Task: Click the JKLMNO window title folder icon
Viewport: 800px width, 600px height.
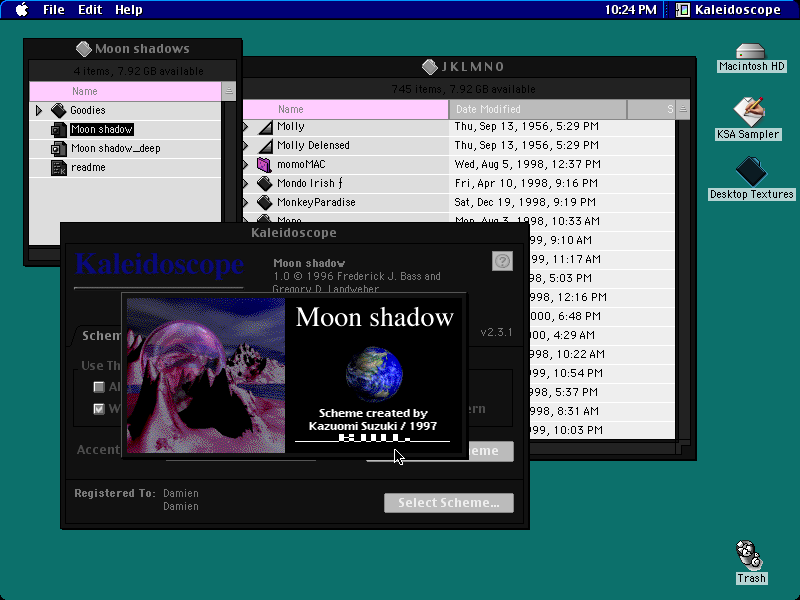Action: coord(430,66)
